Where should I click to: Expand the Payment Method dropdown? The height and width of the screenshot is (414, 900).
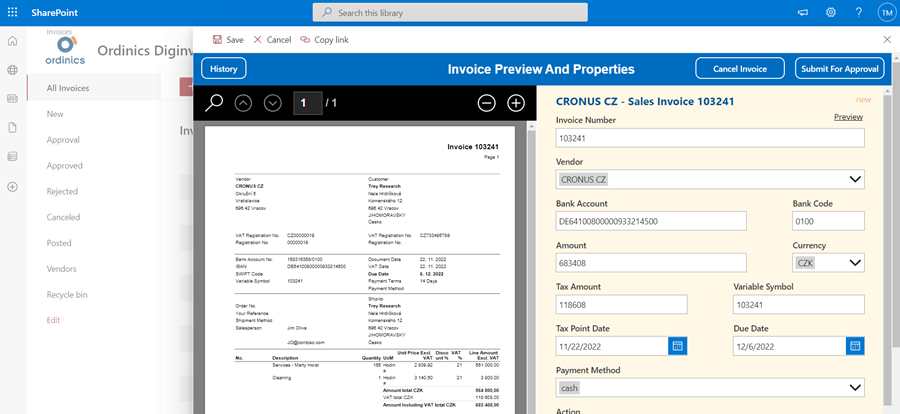[x=855, y=388]
